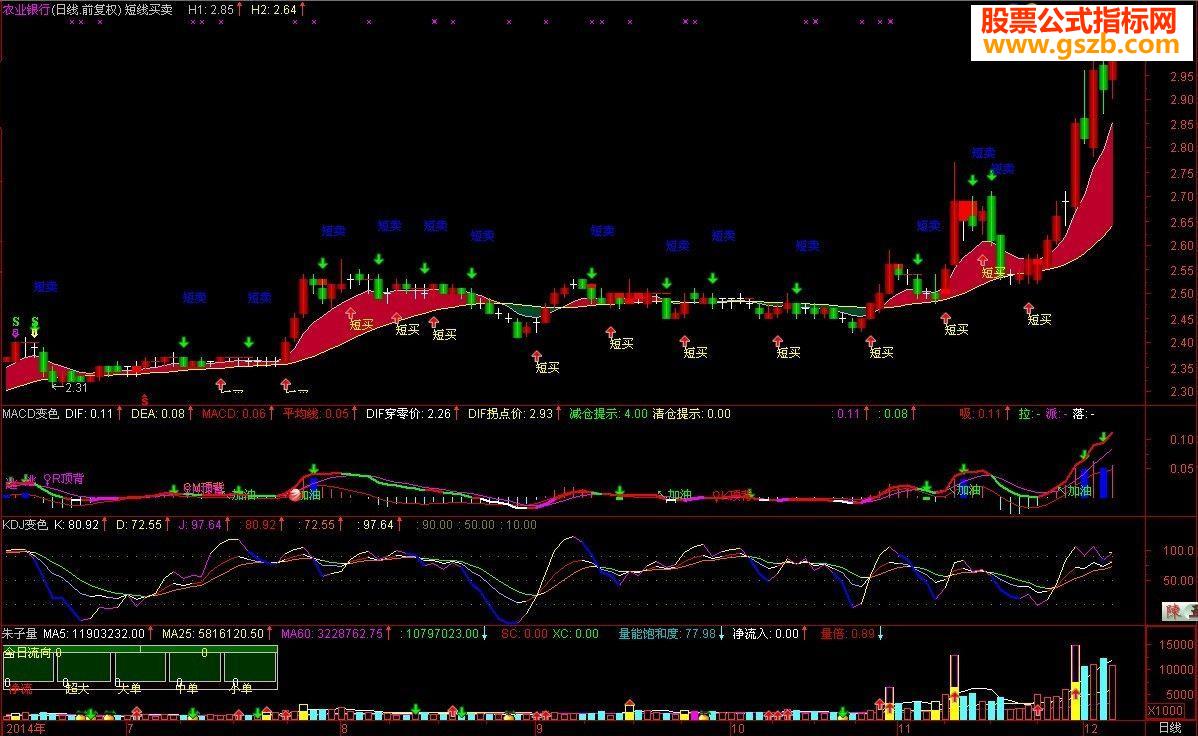Click the 100.0 KDJ axis label
1198x736 pixels.
click(1178, 550)
